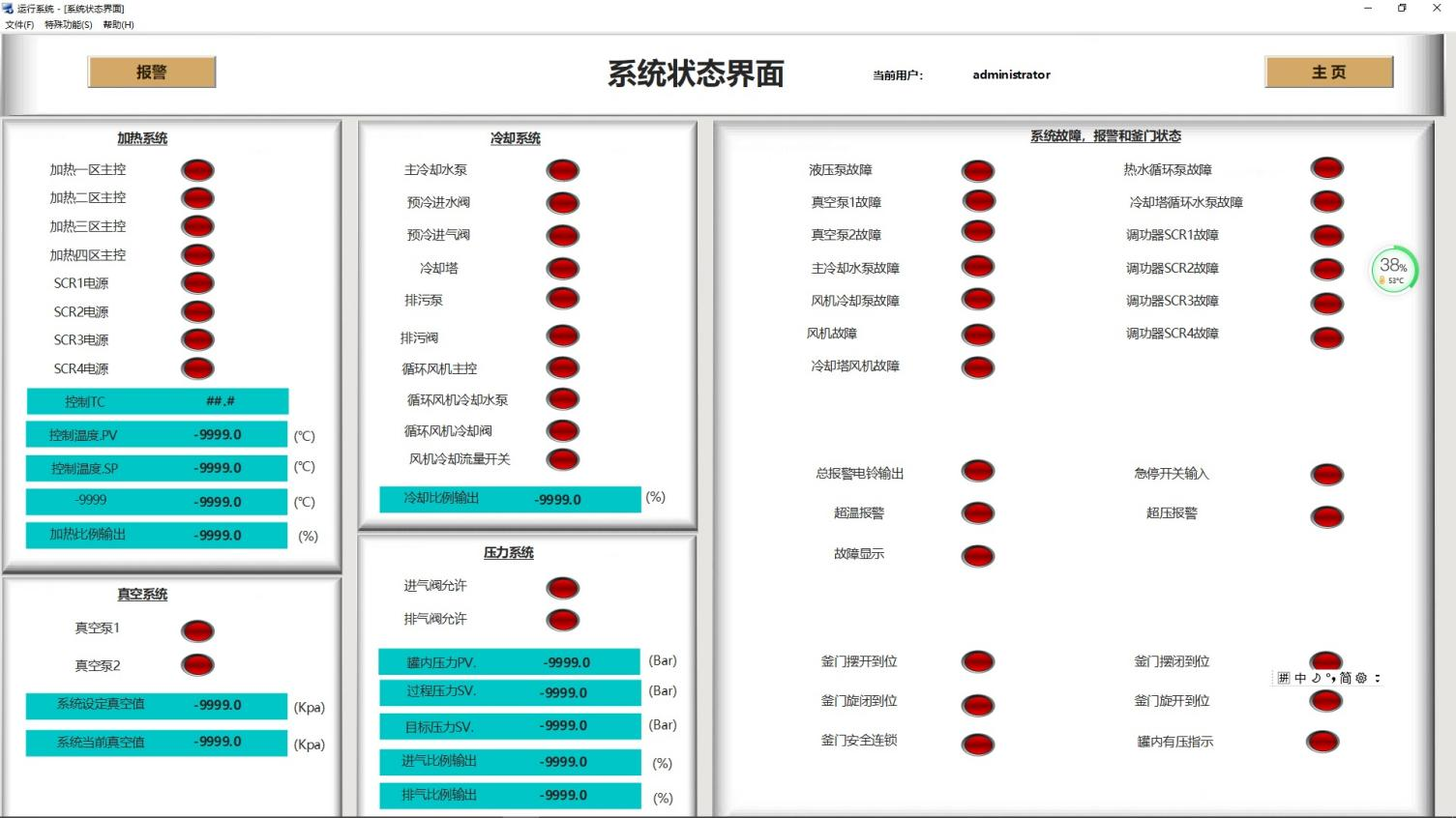Click the 急停开关输入 indicator

(1326, 473)
